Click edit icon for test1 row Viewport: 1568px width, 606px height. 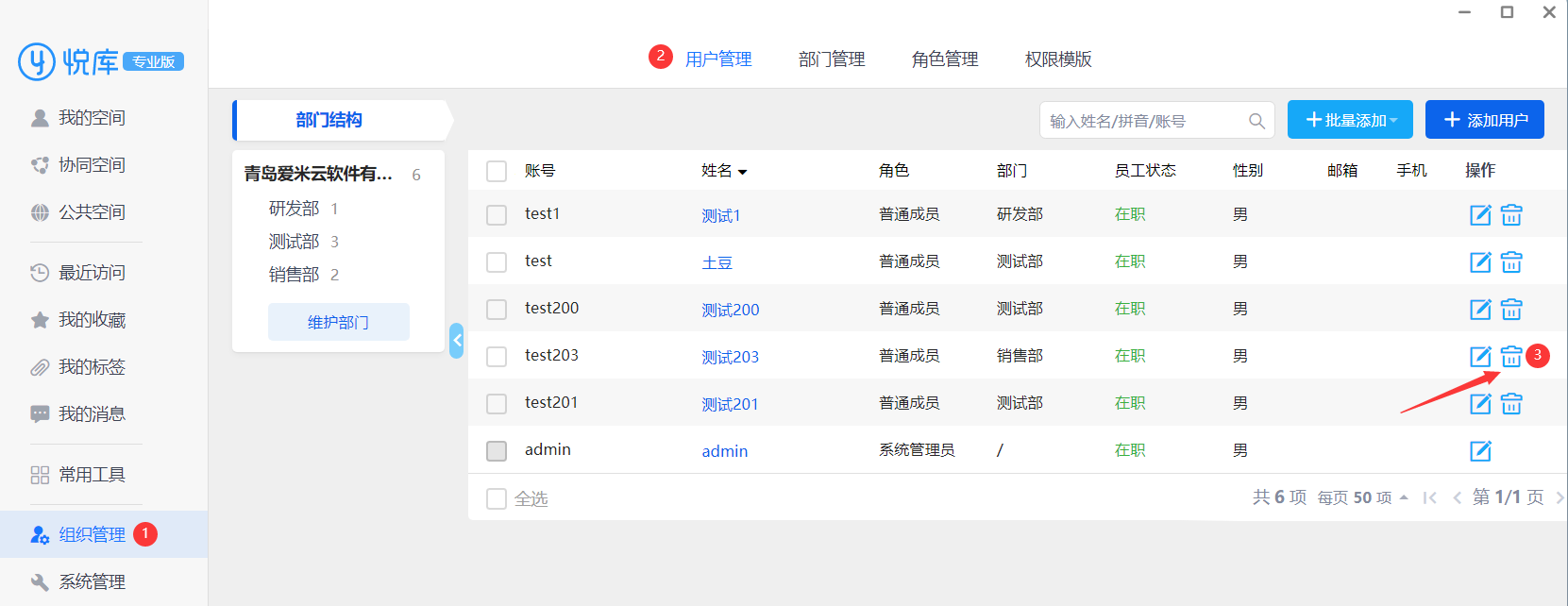coord(1479,215)
